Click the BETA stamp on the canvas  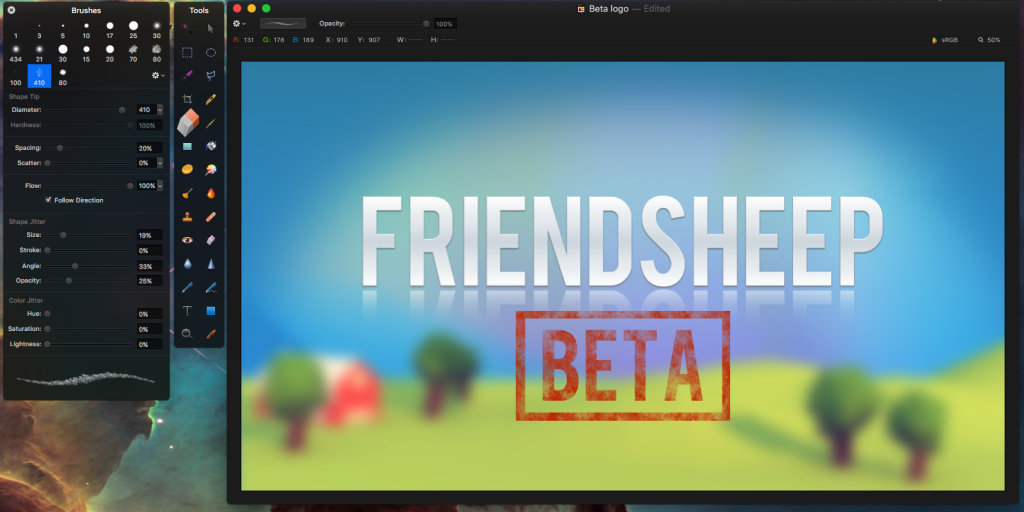[x=622, y=366]
